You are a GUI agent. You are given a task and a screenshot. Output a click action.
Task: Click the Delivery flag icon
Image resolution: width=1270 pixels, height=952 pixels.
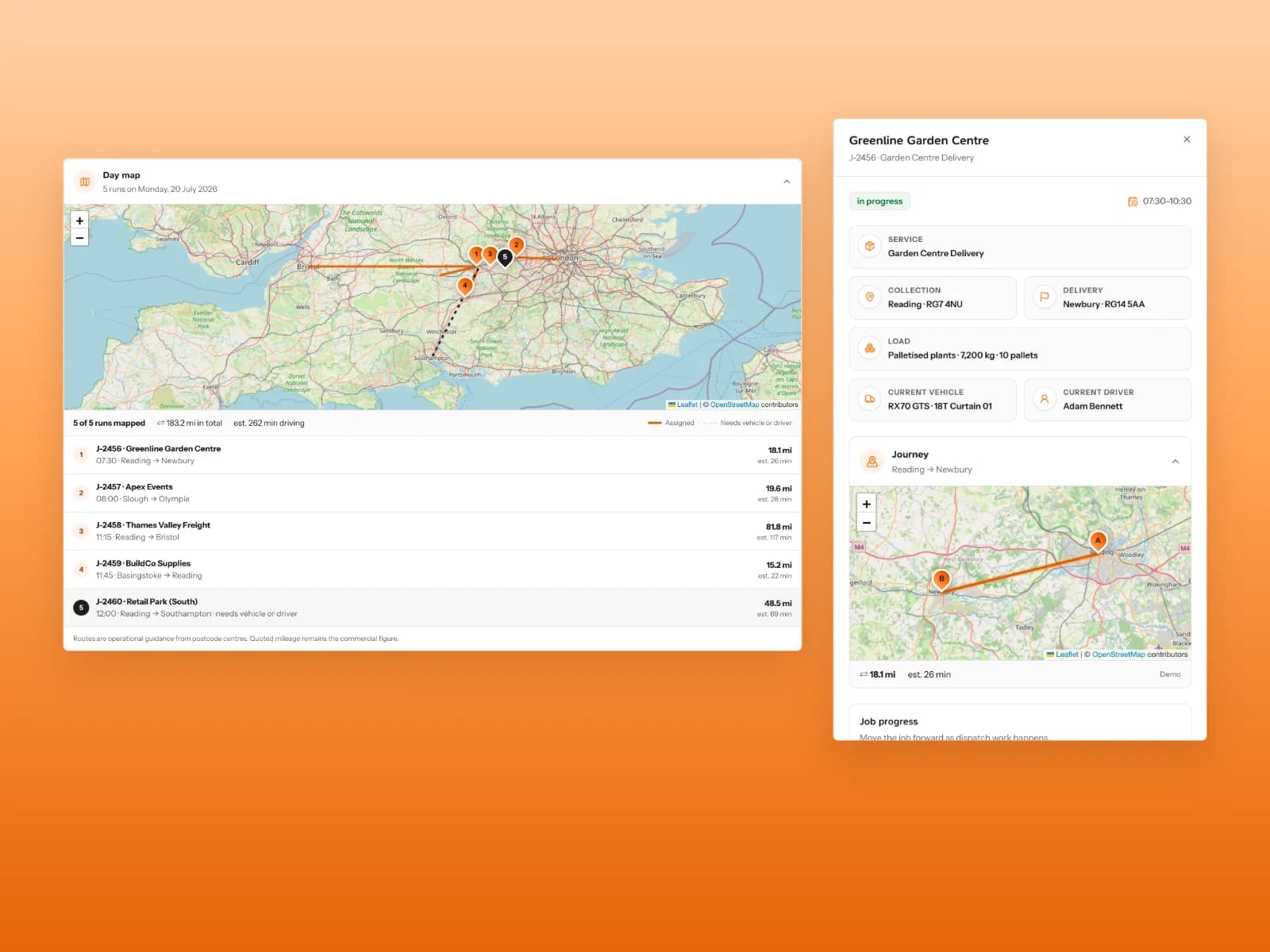pyautogui.click(x=1045, y=297)
